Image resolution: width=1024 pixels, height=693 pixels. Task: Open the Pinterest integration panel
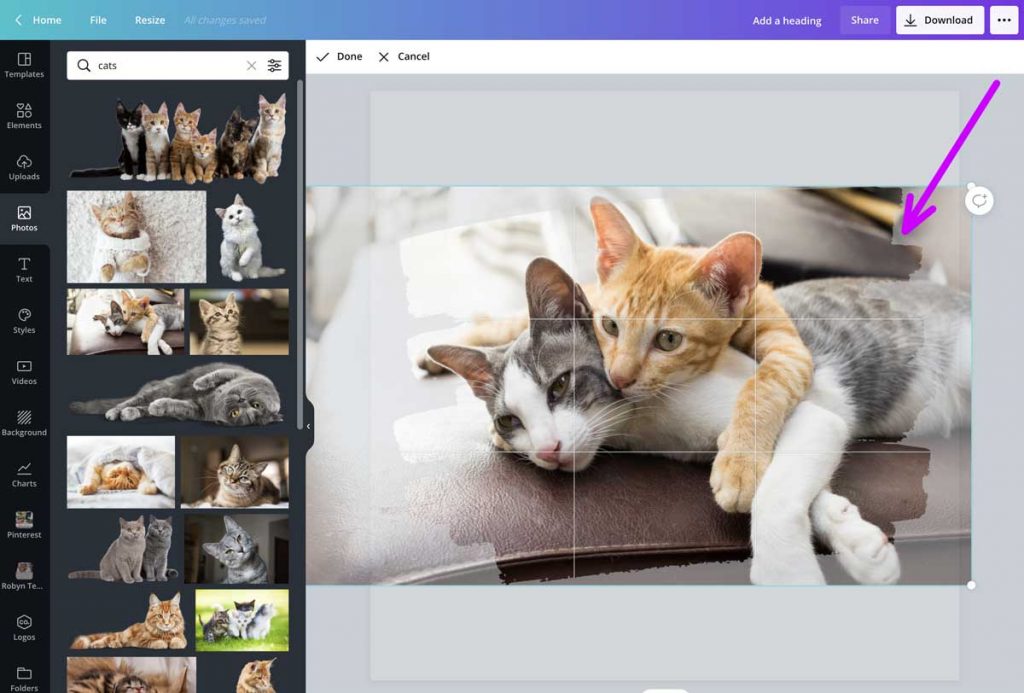pos(24,526)
